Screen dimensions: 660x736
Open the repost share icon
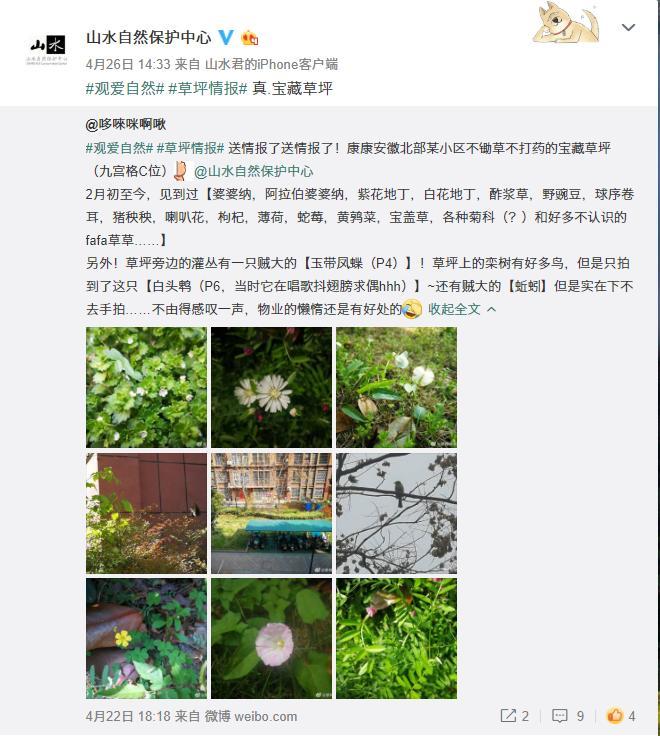[x=508, y=715]
